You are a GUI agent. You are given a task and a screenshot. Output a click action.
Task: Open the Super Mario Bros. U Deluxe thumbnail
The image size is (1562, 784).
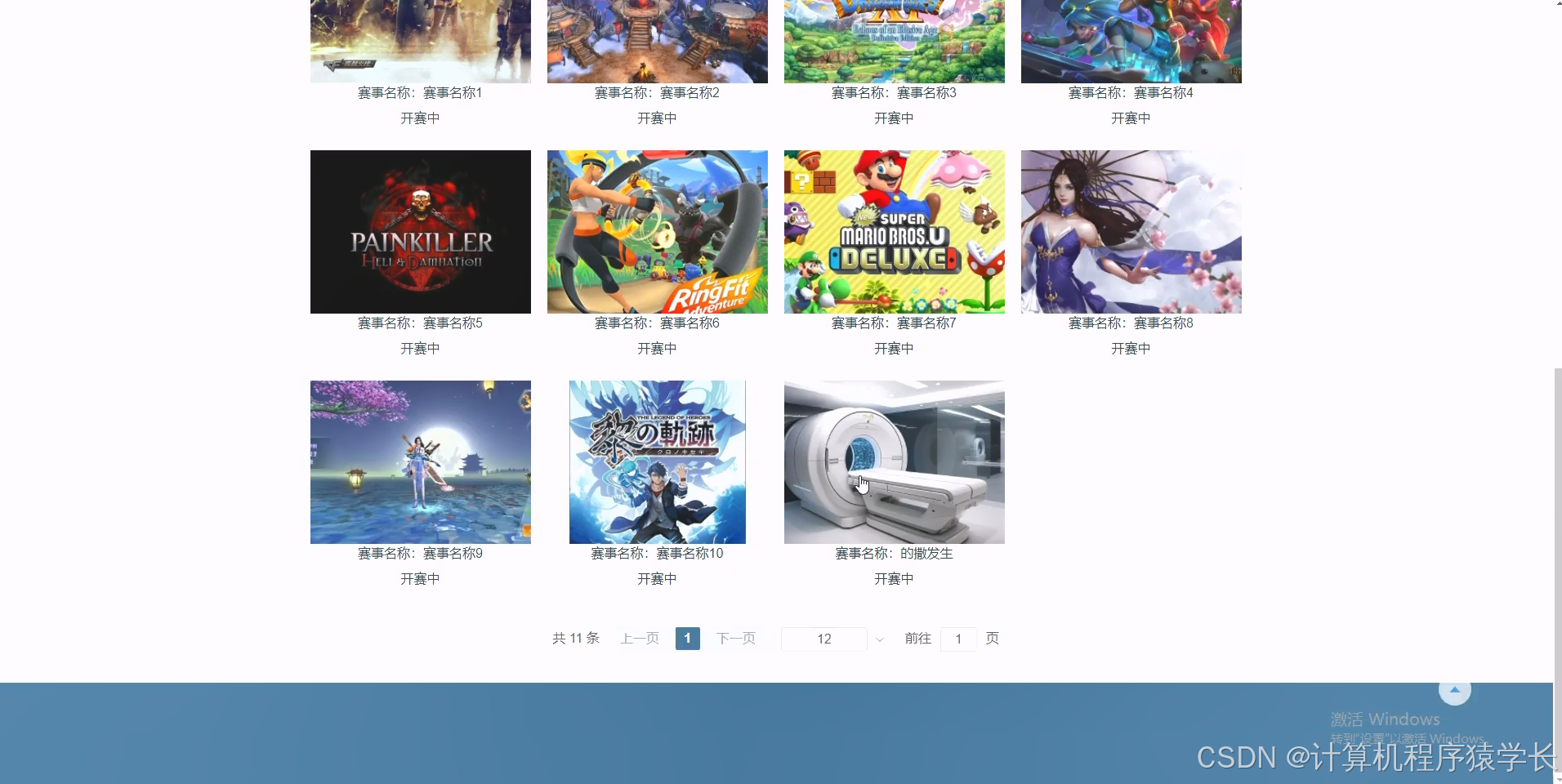point(895,232)
